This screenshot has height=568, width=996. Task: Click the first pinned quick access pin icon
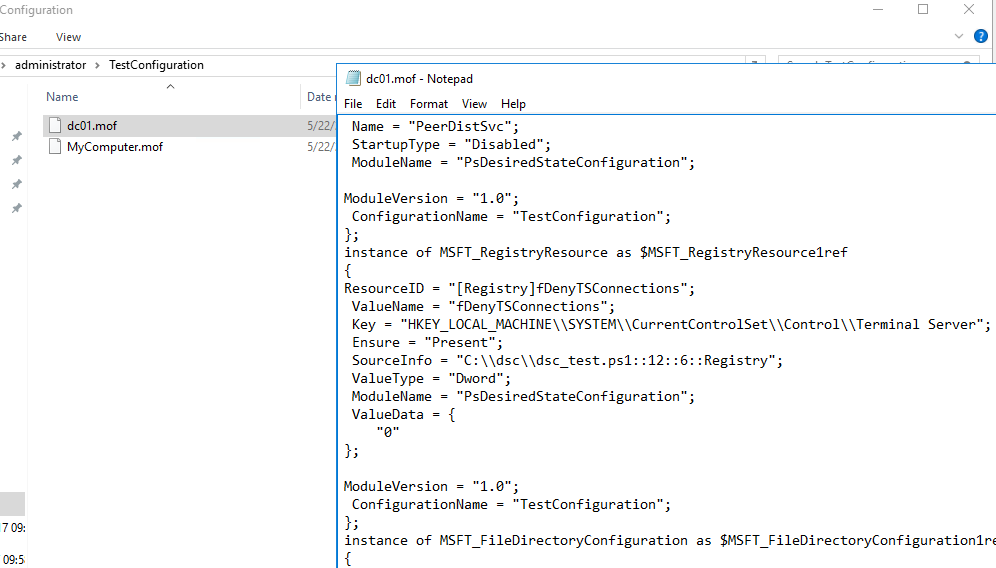[17, 136]
